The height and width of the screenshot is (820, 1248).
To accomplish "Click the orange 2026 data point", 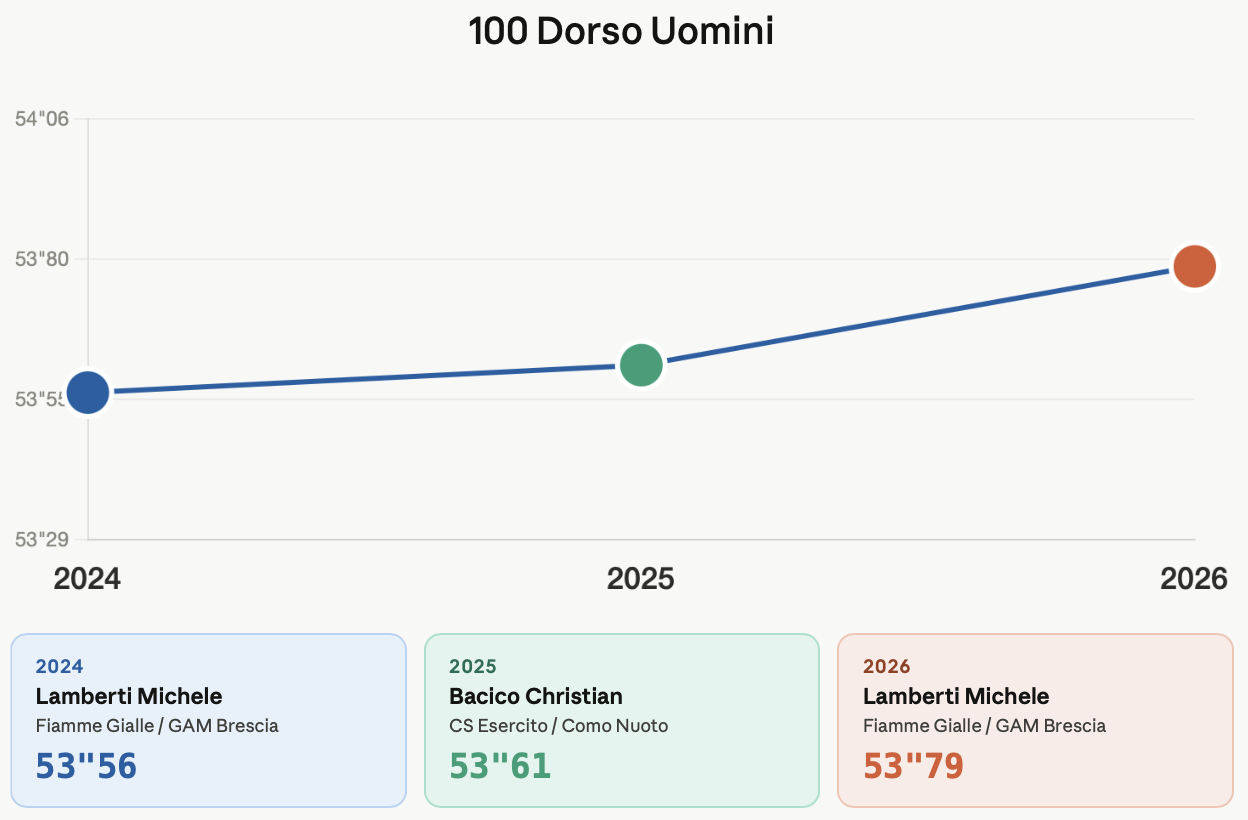I will [x=1194, y=266].
